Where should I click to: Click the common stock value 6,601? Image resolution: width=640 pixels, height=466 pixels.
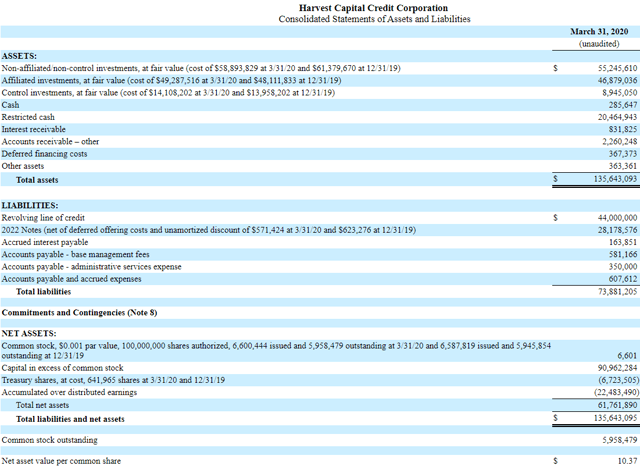click(627, 356)
